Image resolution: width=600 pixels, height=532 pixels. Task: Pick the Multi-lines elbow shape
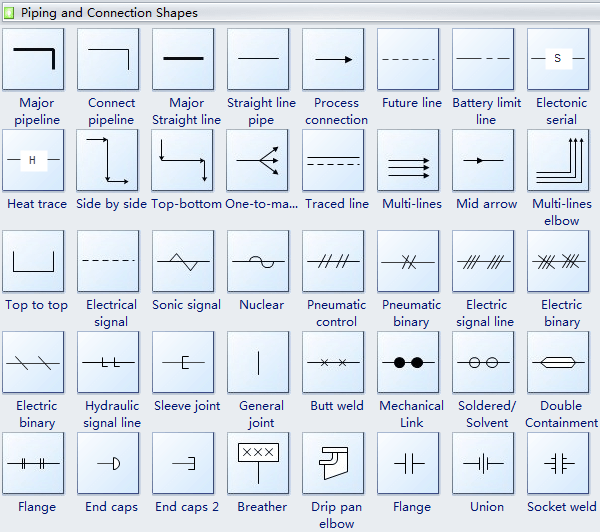558,160
